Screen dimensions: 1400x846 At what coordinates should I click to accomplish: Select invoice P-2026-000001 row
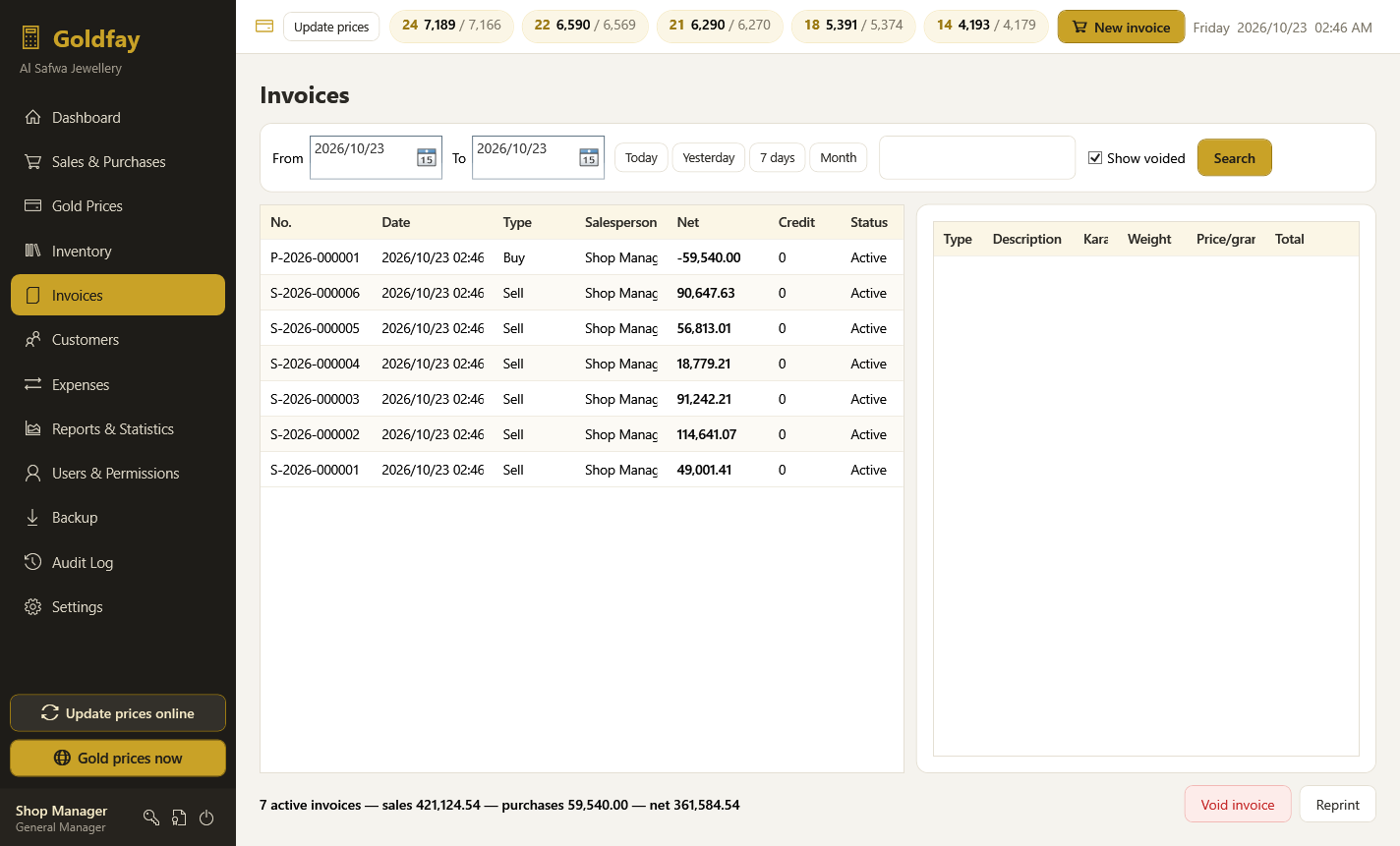point(582,257)
